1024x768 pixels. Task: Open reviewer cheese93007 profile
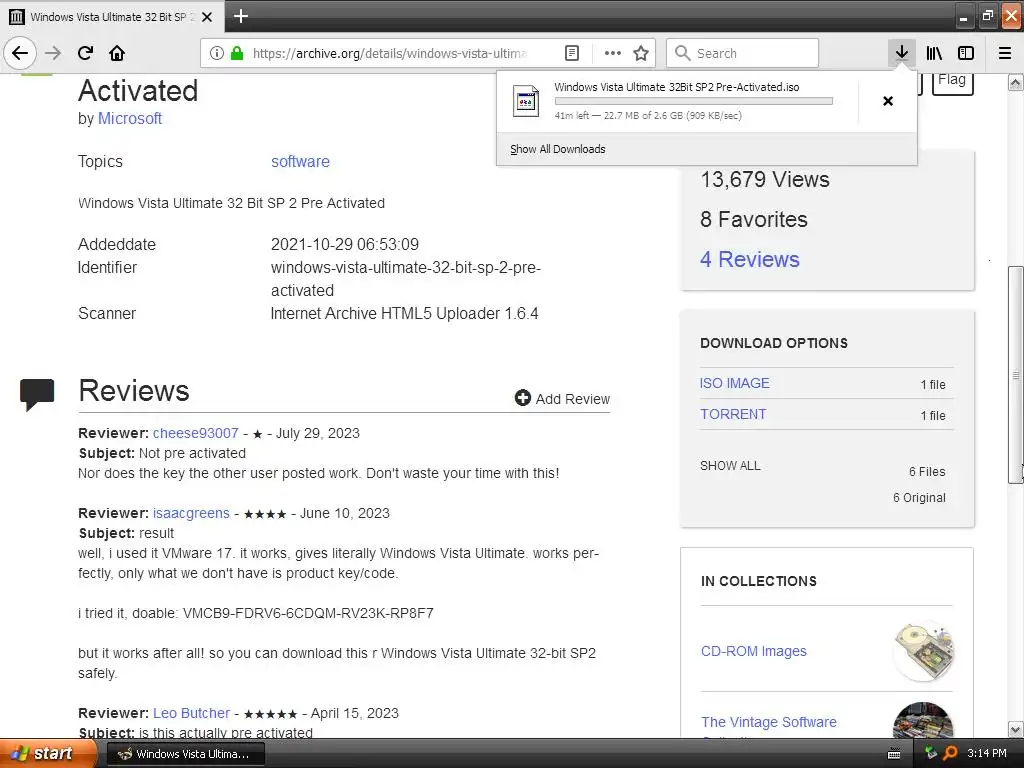click(x=195, y=433)
